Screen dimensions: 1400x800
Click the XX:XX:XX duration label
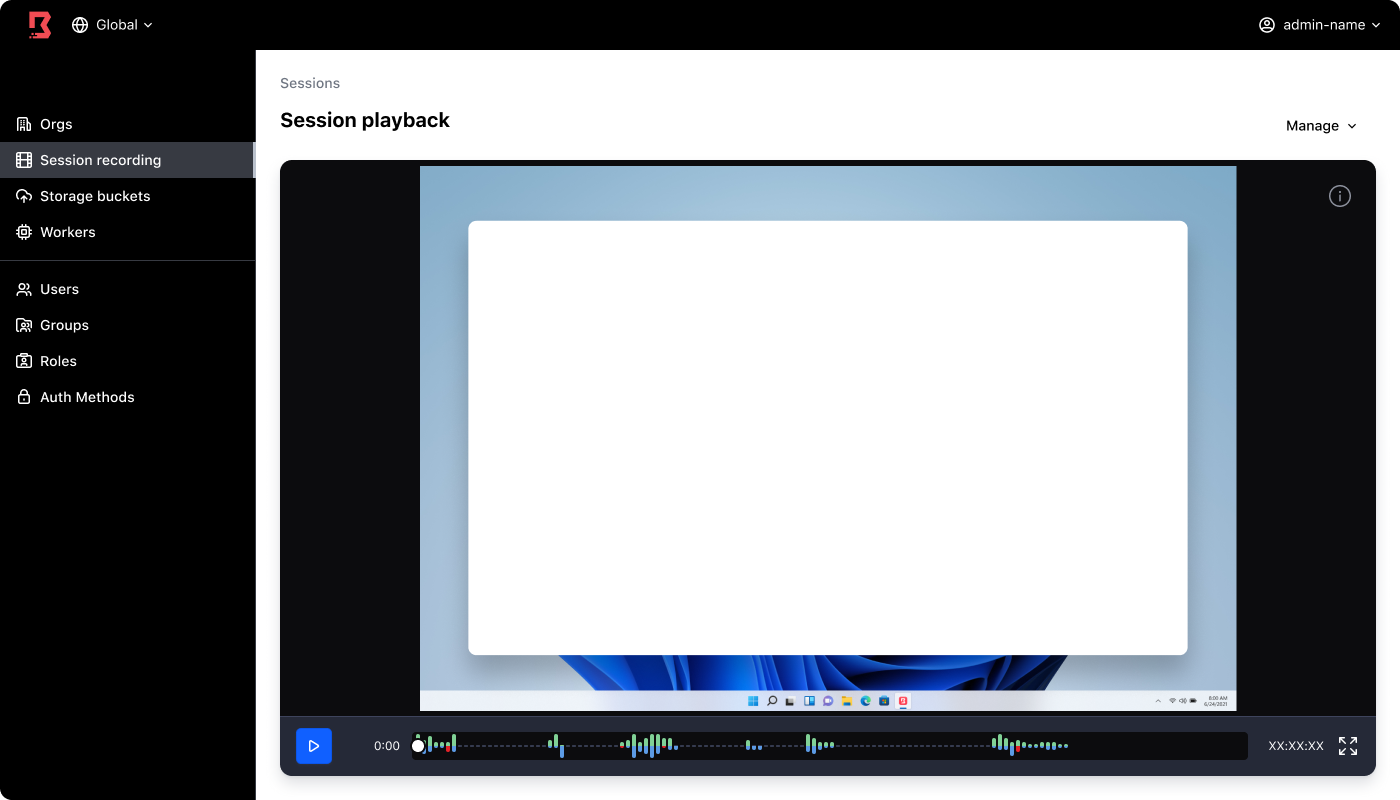pos(1296,746)
